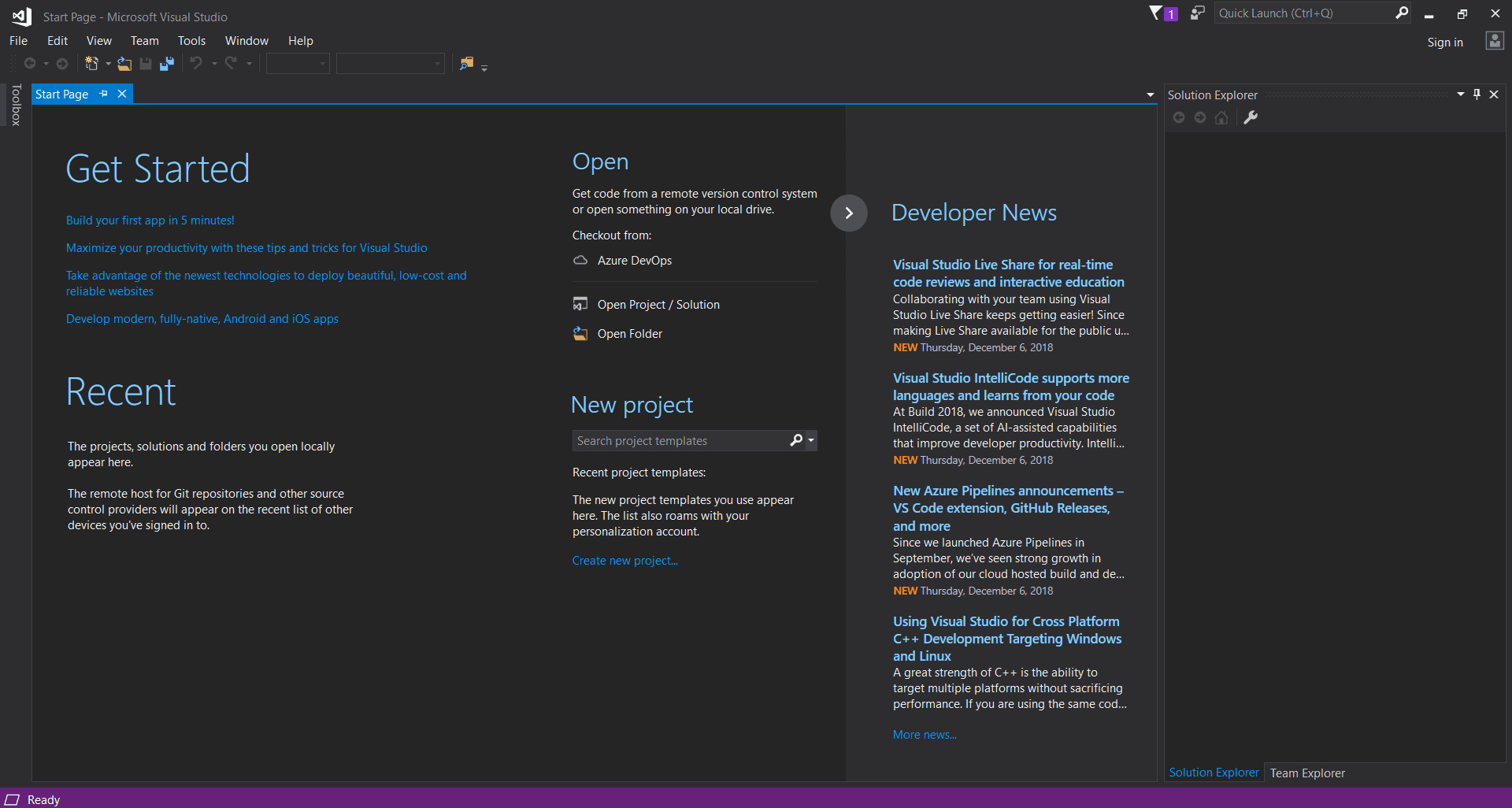Click the Navigate Backward arrow icon

[x=30, y=64]
